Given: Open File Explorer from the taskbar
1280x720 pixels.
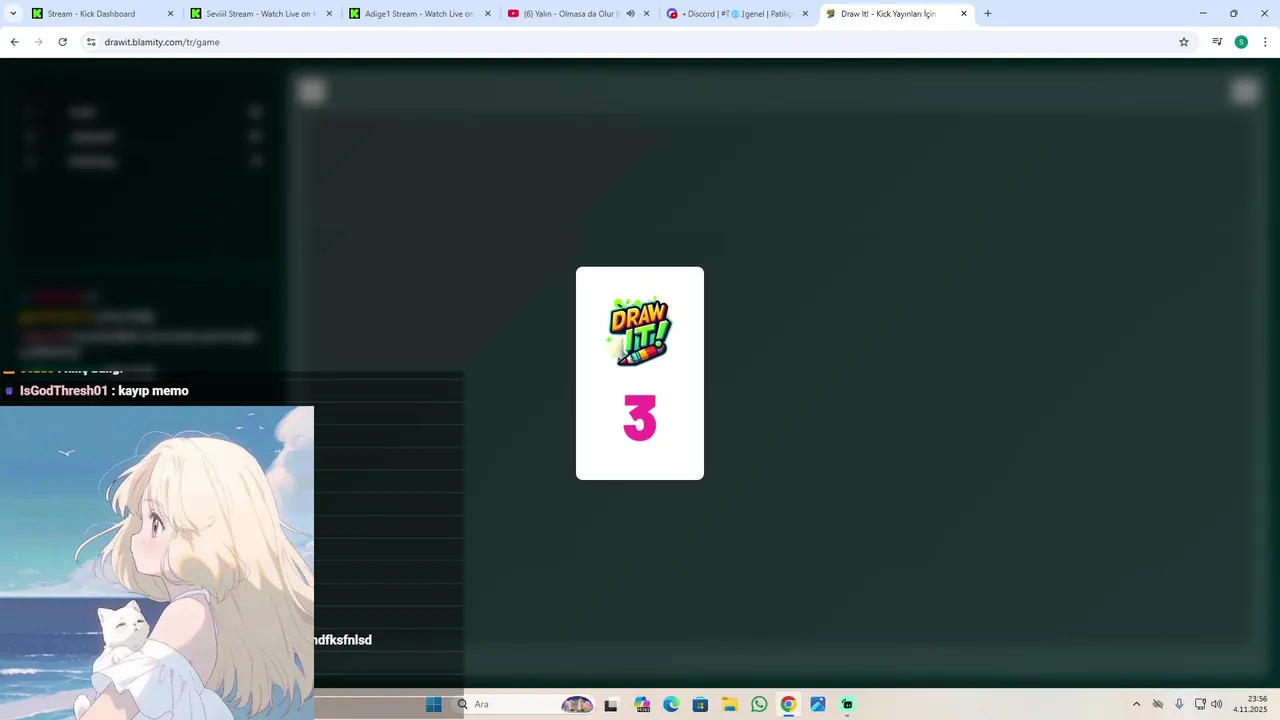Looking at the screenshot, I should 730,704.
